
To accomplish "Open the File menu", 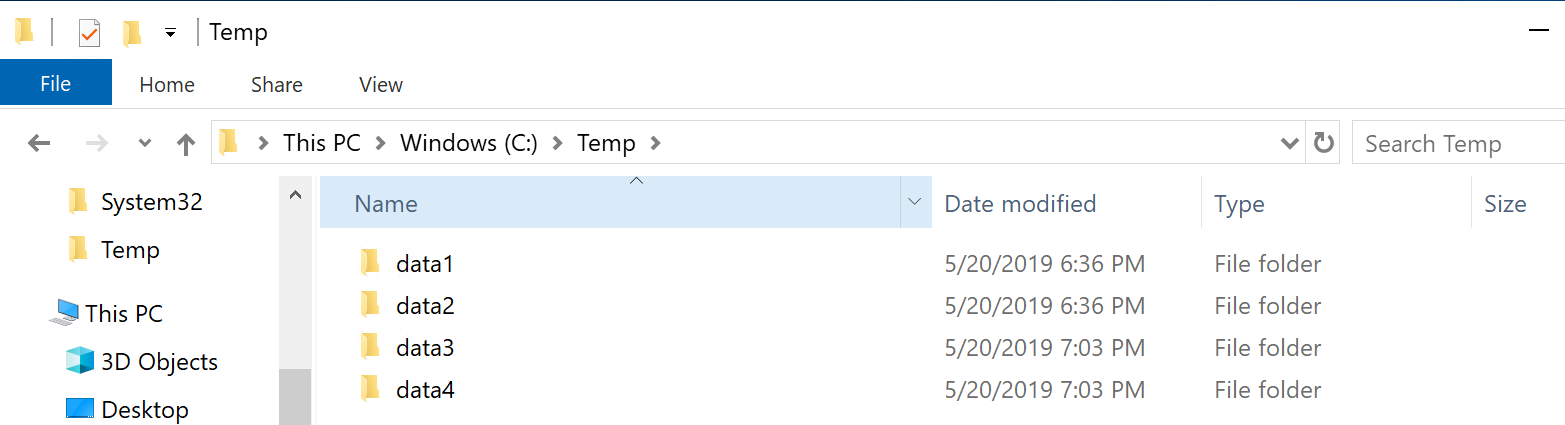I will point(56,84).
